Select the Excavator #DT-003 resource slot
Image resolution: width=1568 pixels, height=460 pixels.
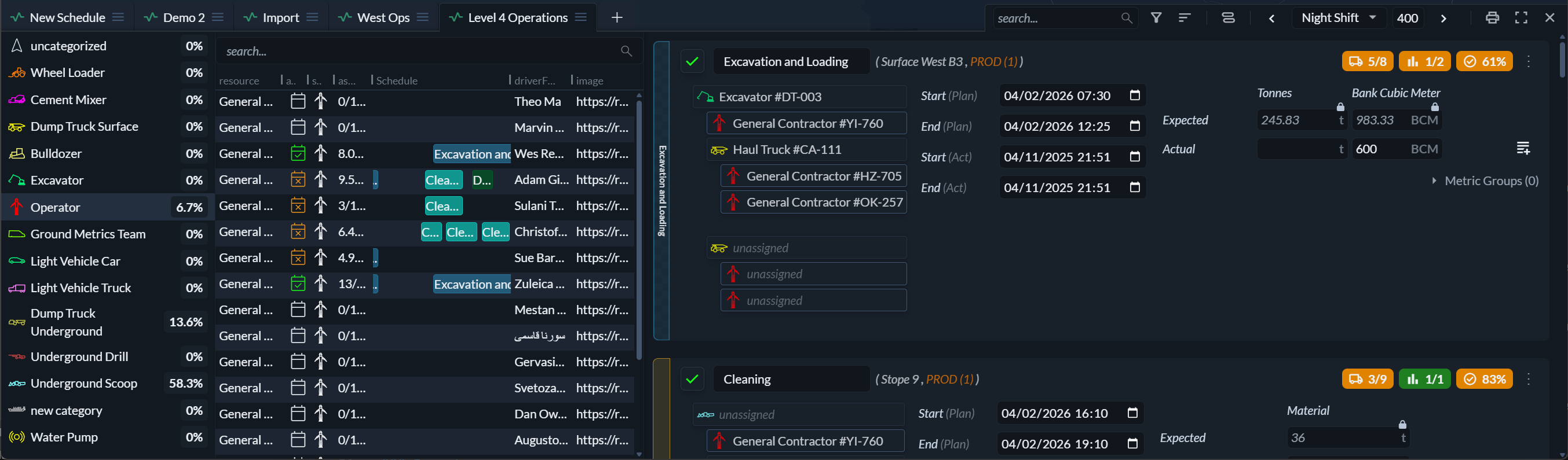(x=800, y=97)
